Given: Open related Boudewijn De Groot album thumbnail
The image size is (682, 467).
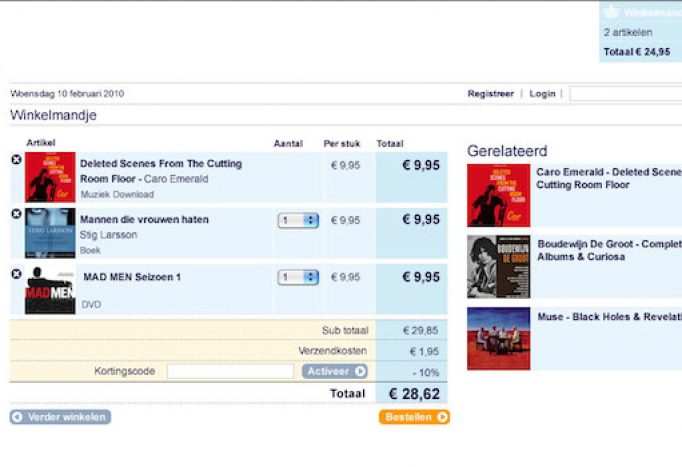Looking at the screenshot, I should [x=498, y=267].
